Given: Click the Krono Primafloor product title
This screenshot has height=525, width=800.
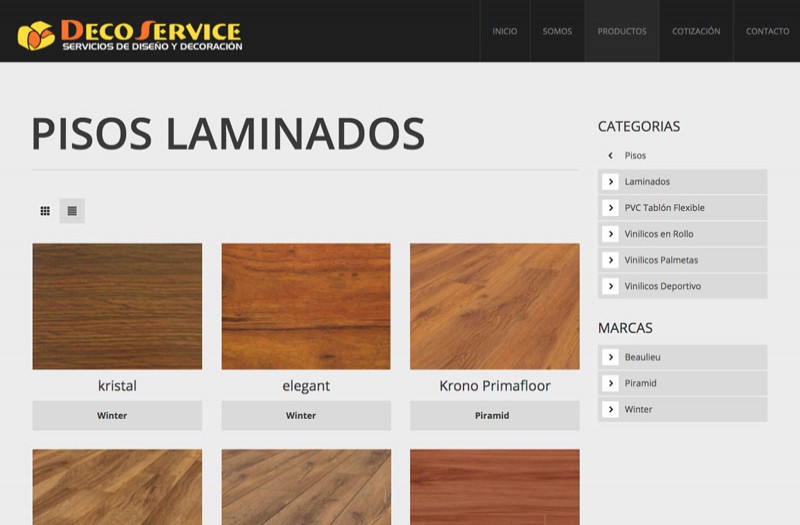Looking at the screenshot, I should (495, 386).
